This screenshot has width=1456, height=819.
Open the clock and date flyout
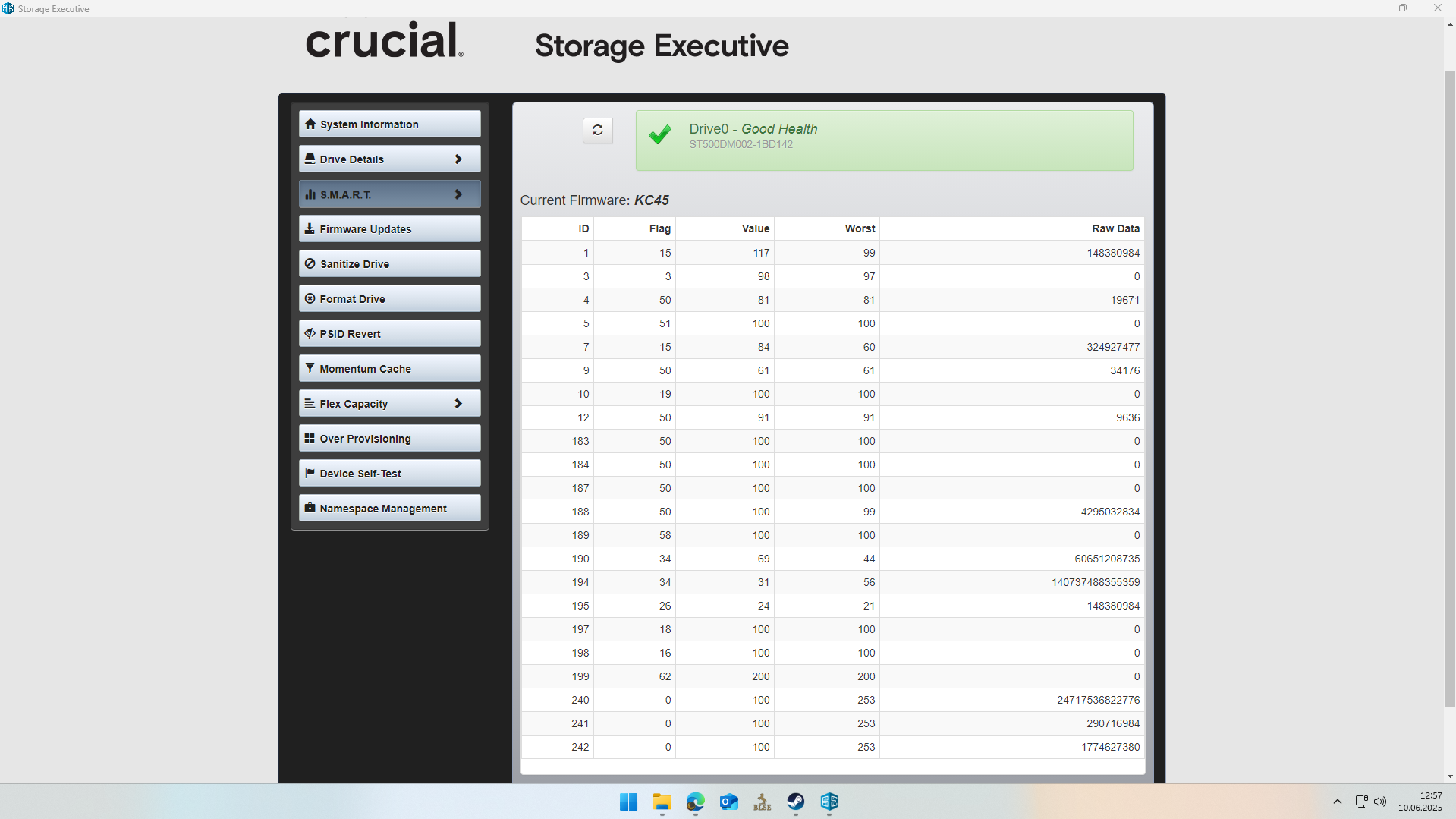click(x=1420, y=802)
